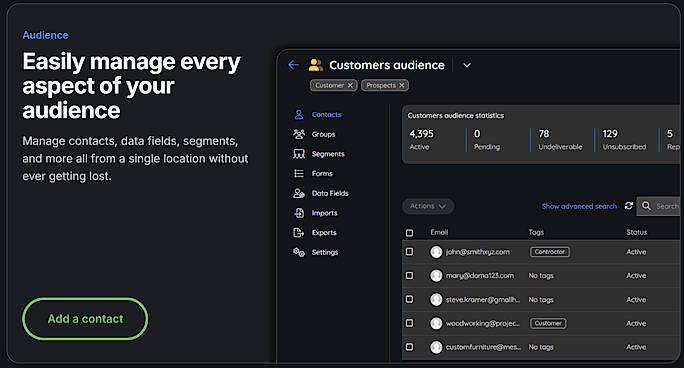Click the Add a contact button

pos(85,319)
